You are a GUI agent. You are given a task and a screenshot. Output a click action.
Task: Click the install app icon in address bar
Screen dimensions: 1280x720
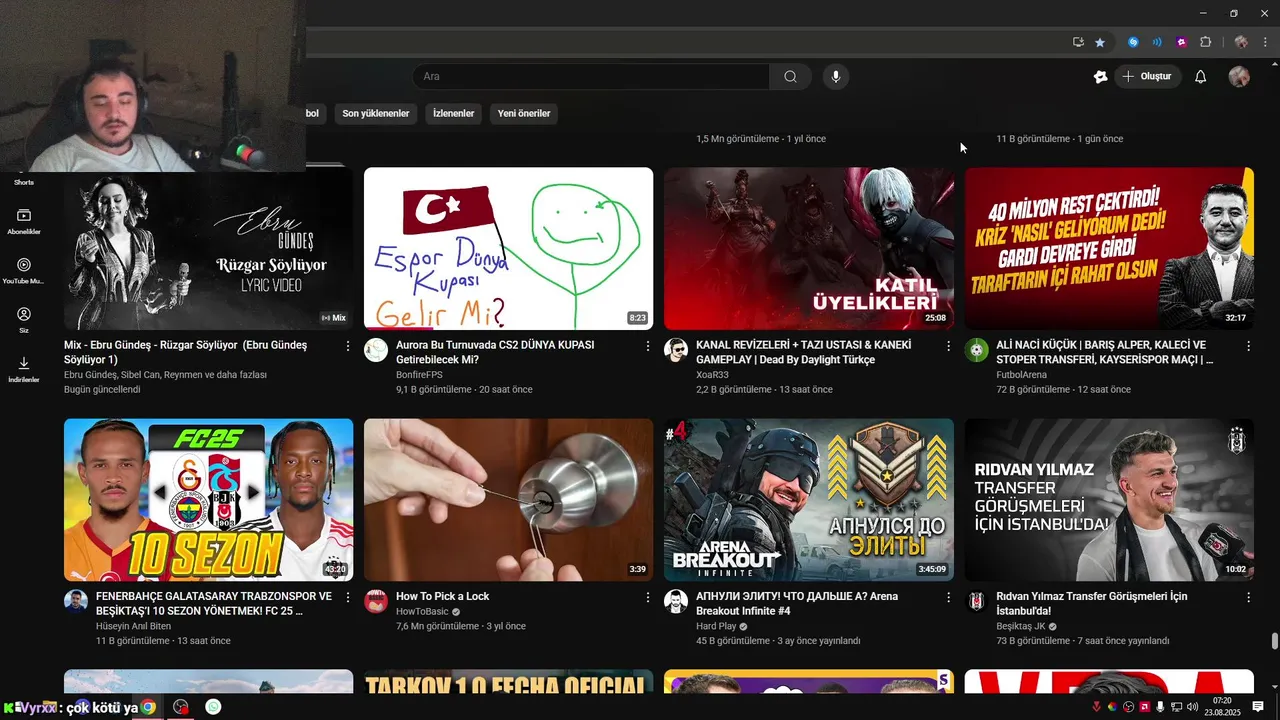pos(1078,42)
